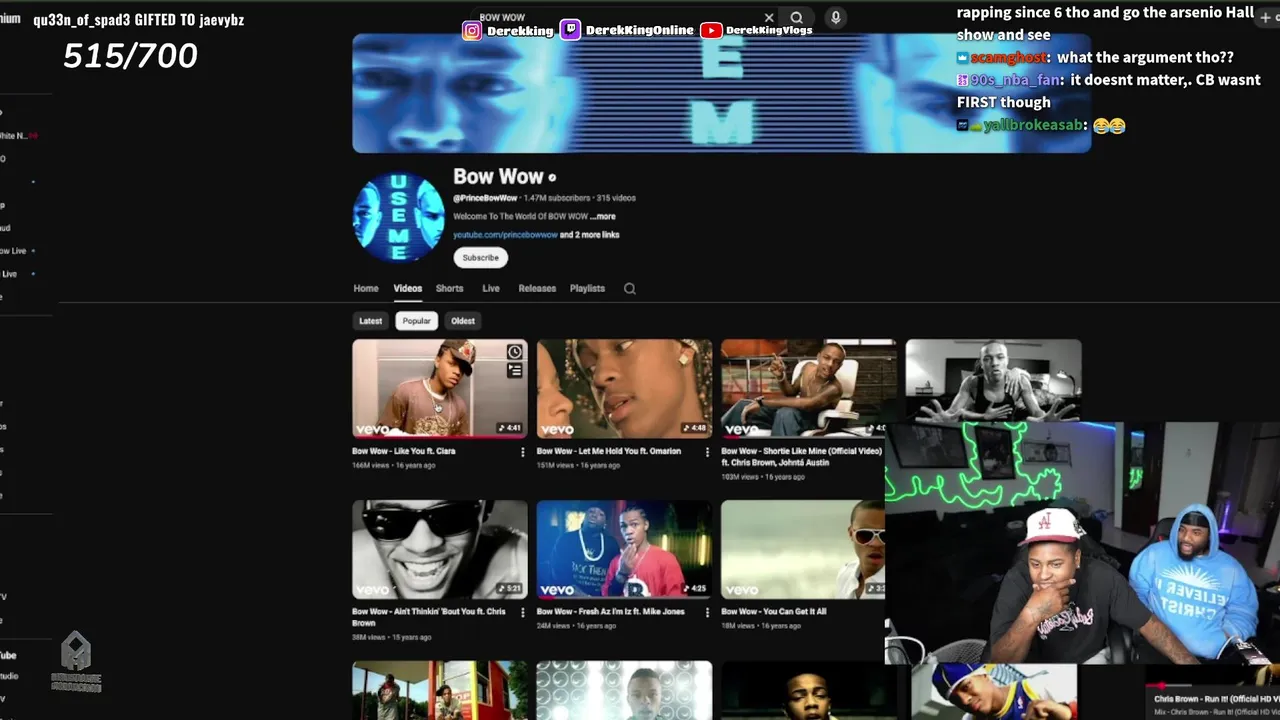Open the black-and-white thumbnail after Shortie Like Mine
Image resolution: width=1280 pixels, height=720 pixels.
click(x=993, y=380)
